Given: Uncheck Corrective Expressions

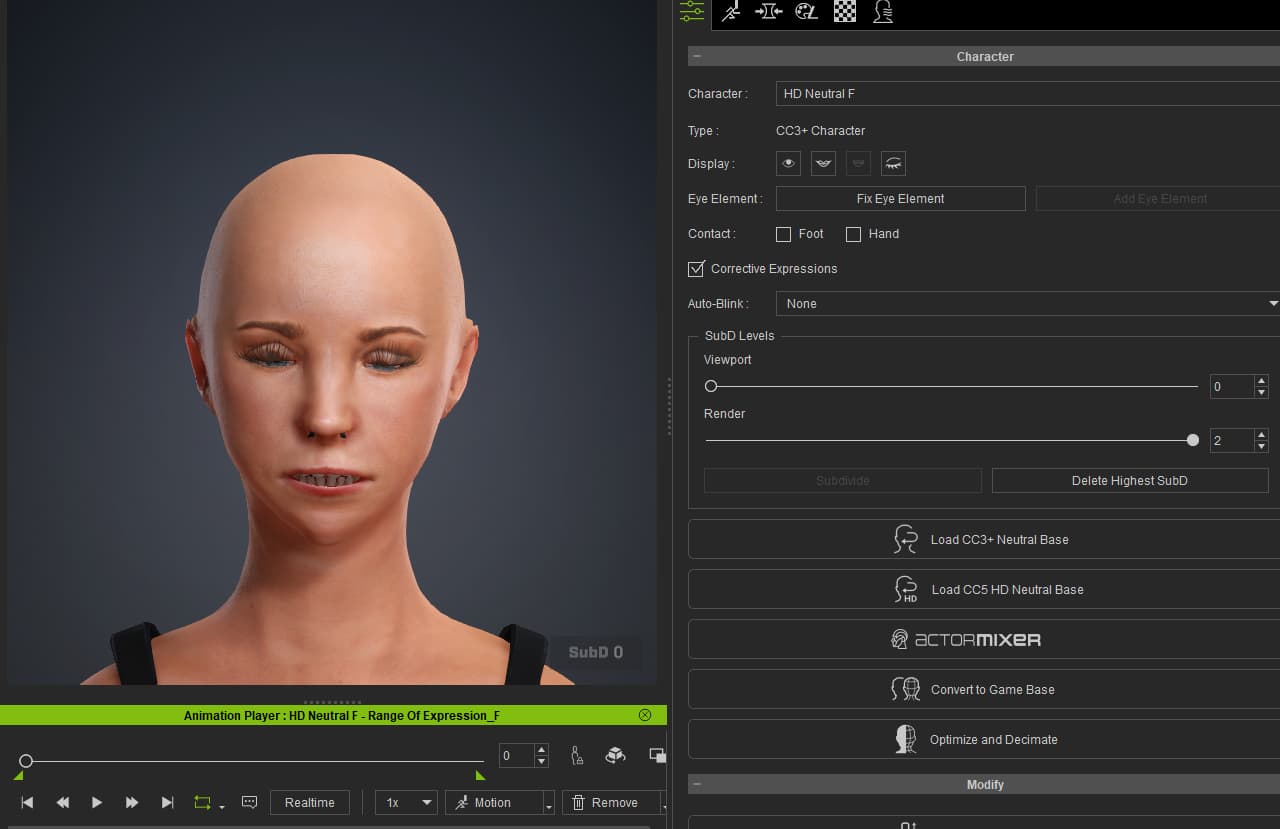Looking at the screenshot, I should tap(696, 269).
